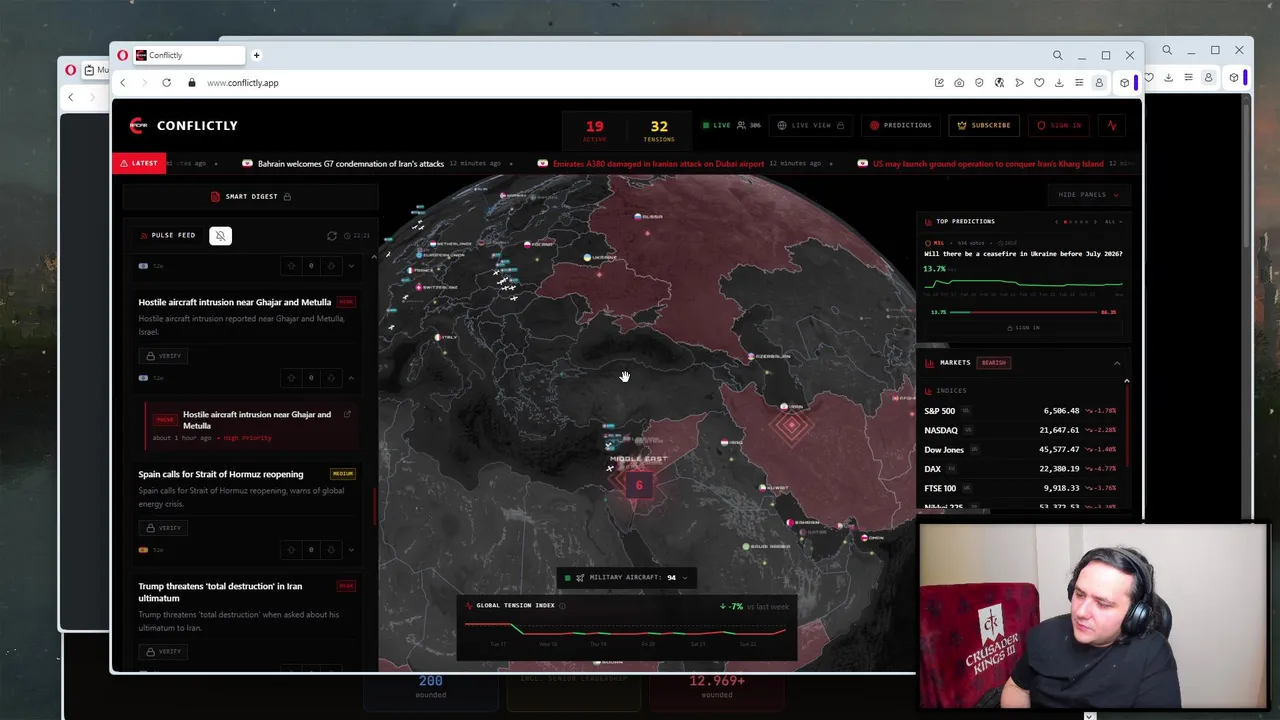Click the prediction probability bar 13.7% to 86.3%
Image resolution: width=1280 pixels, height=720 pixels.
pos(1023,312)
